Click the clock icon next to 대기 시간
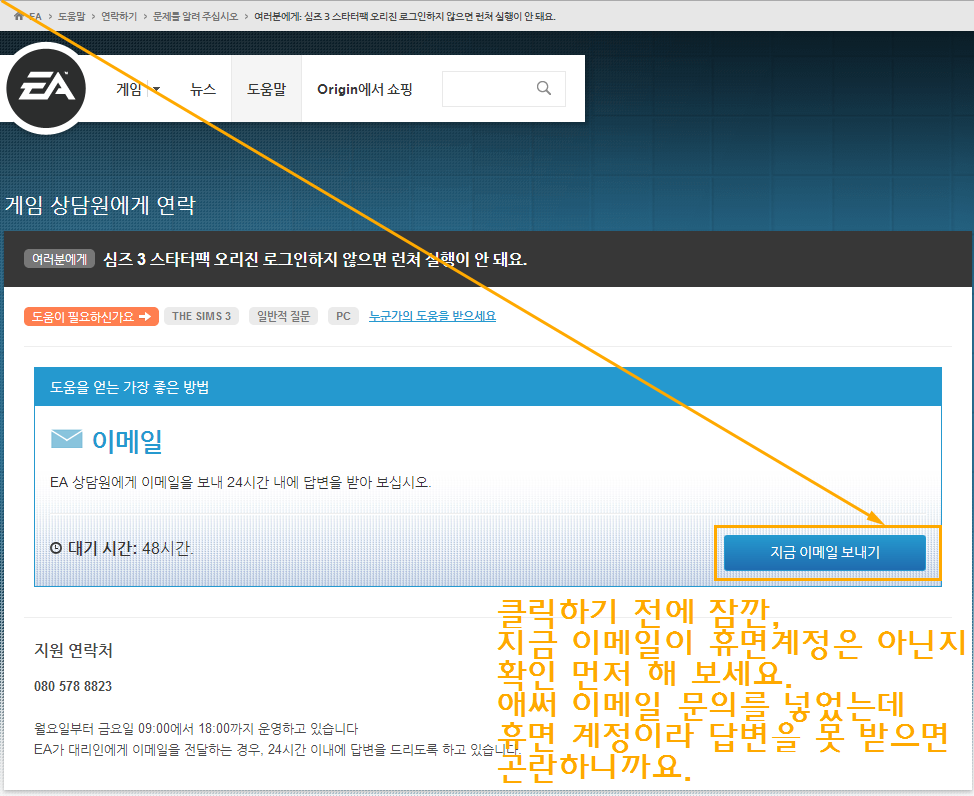 [56, 548]
